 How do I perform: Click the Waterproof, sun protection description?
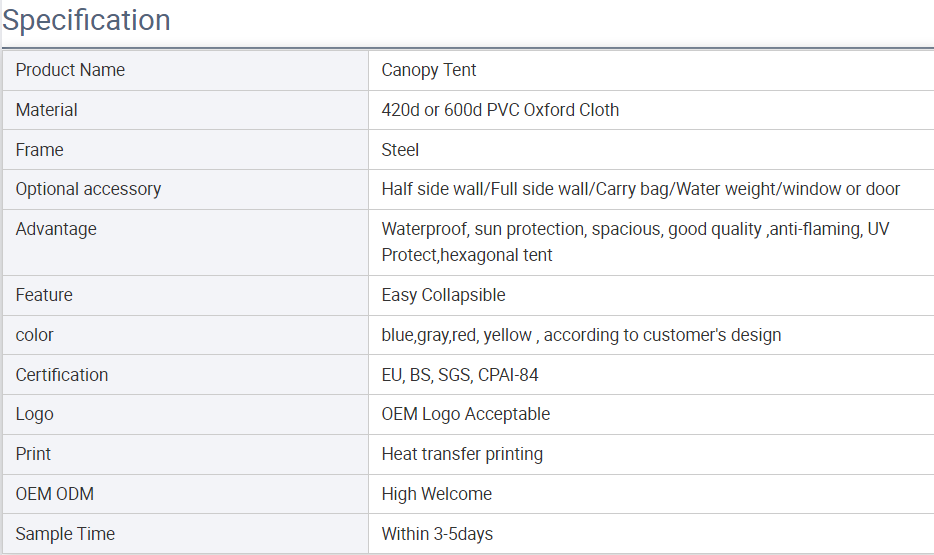coord(635,242)
